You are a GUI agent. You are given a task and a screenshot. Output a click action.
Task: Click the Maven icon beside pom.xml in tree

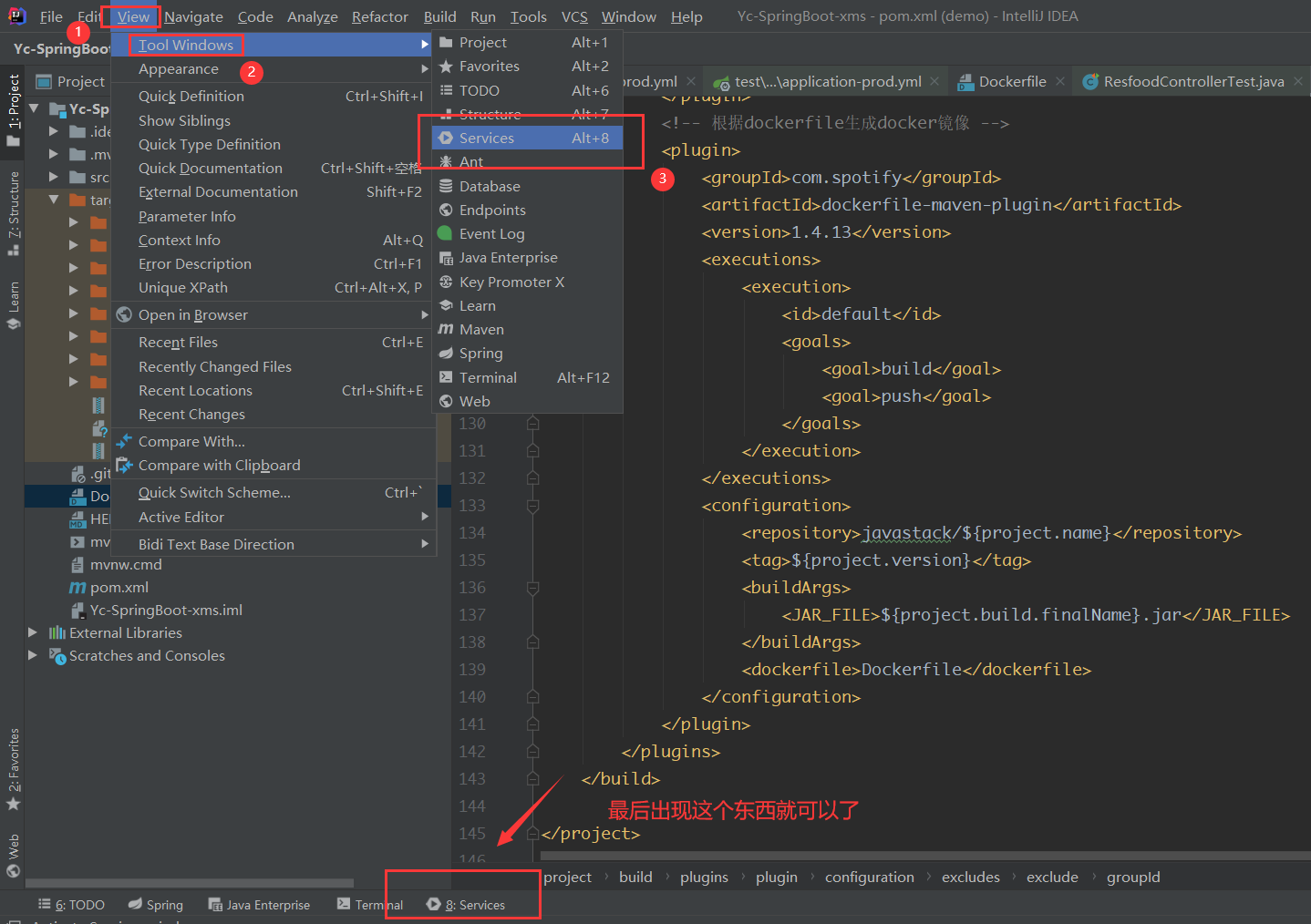pos(77,588)
